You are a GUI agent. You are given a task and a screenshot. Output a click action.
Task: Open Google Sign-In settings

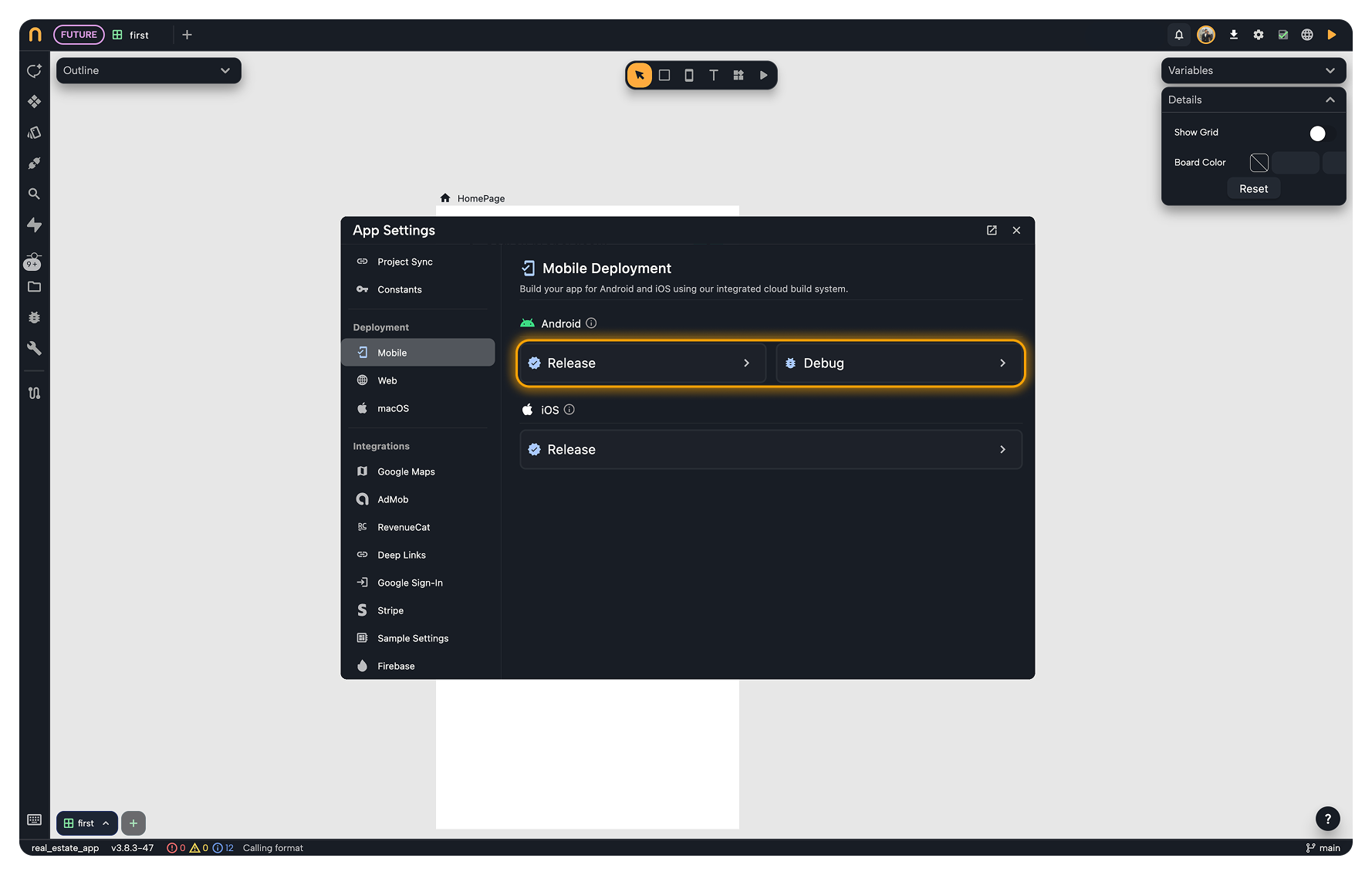417,583
